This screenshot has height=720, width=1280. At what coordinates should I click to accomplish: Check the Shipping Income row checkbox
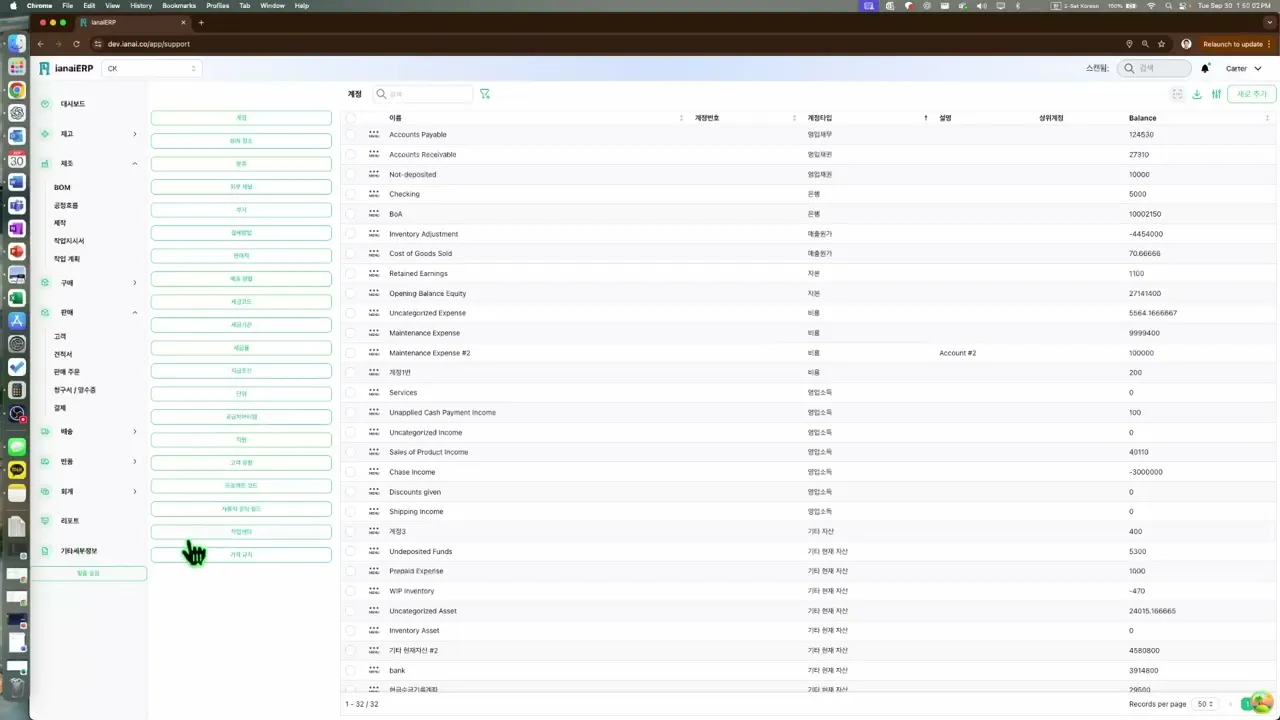coord(351,511)
